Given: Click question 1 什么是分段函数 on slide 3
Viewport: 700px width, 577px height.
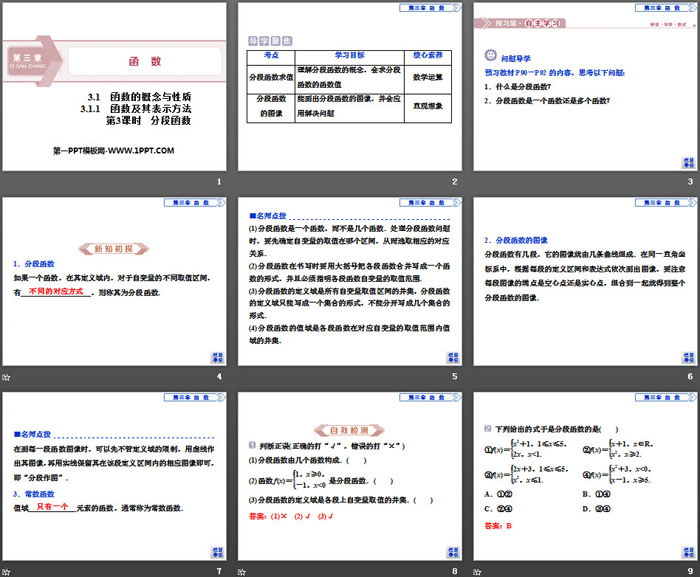Looking at the screenshot, I should click(x=518, y=87).
